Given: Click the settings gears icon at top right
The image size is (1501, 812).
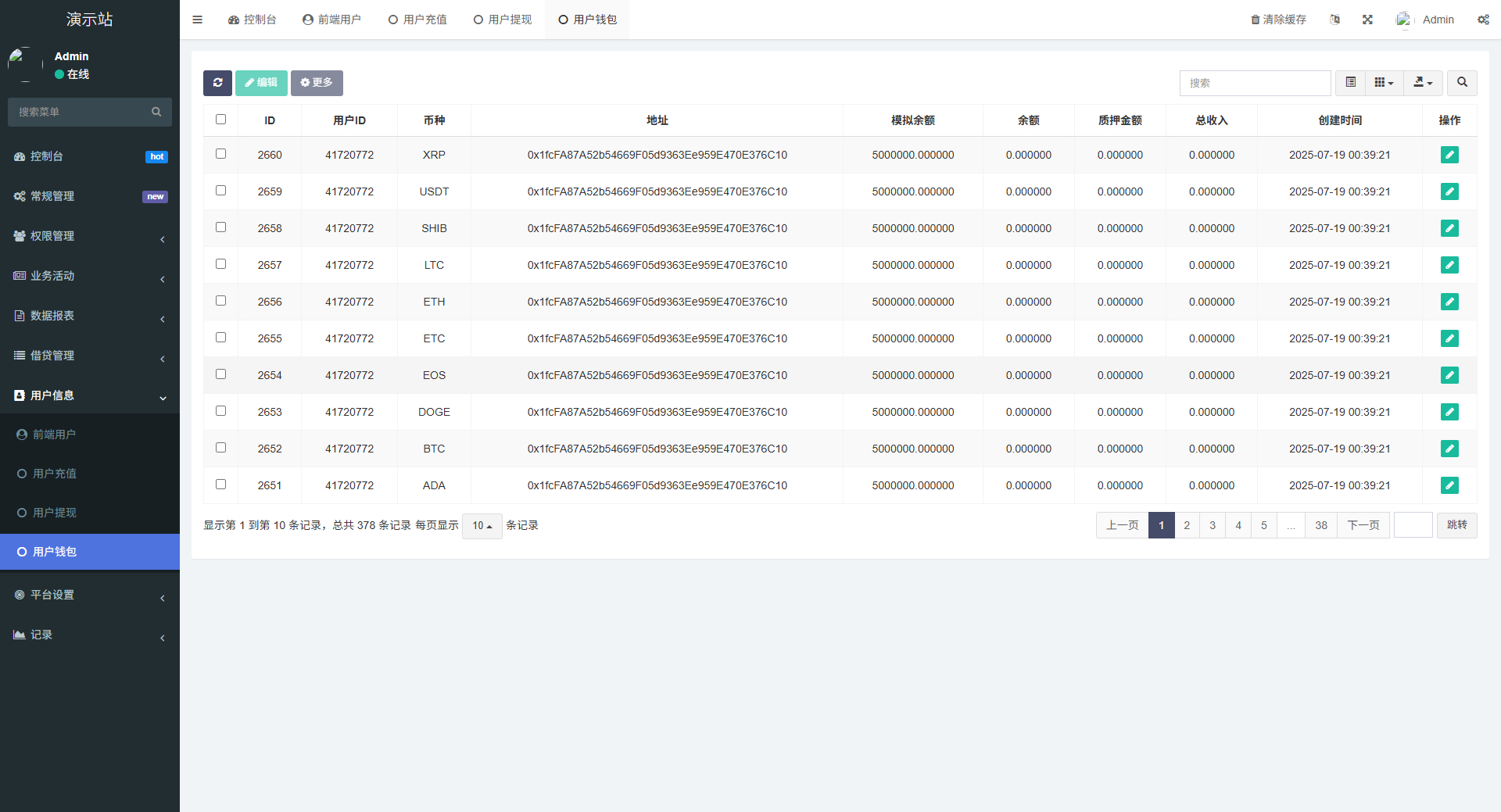Looking at the screenshot, I should tap(1483, 19).
